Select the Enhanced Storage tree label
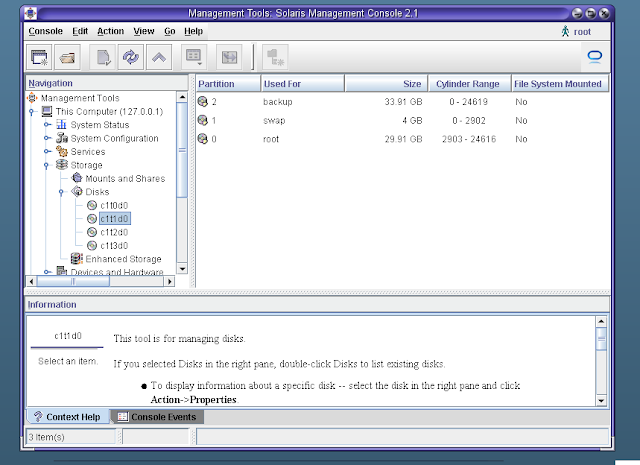Image resolution: width=640 pixels, height=465 pixels. pos(123,259)
